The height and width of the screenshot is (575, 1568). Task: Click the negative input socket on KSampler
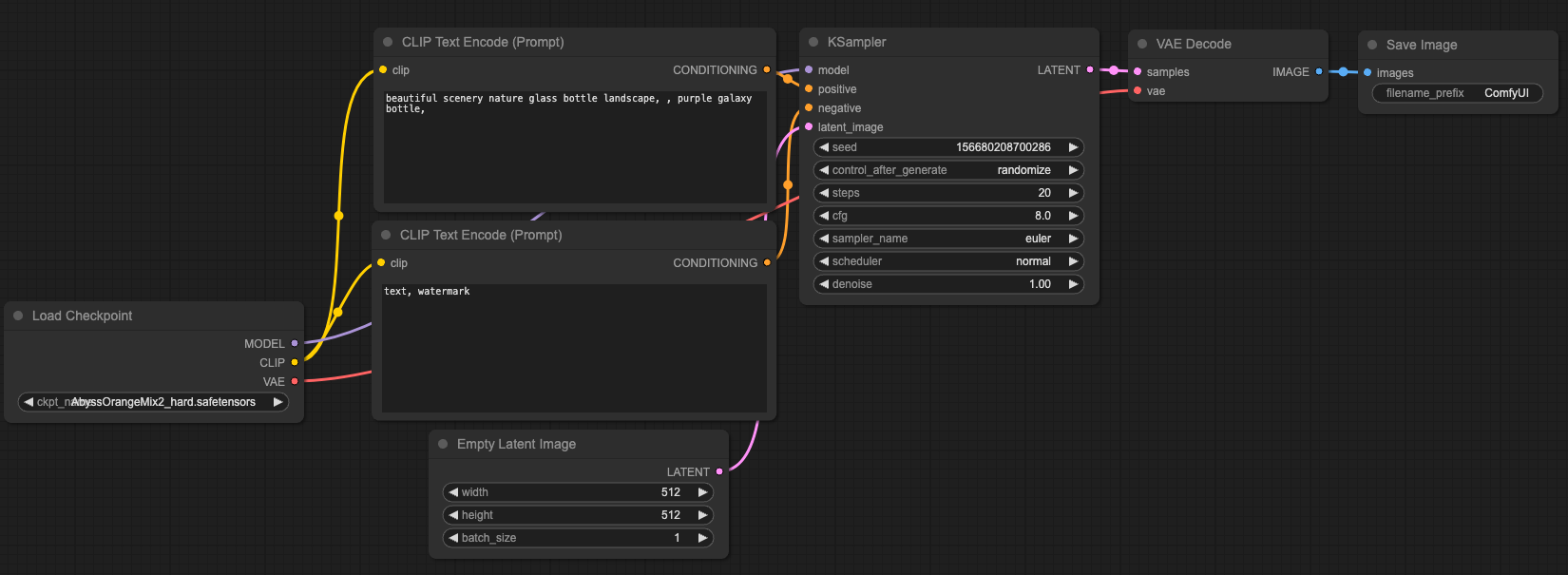[x=809, y=107]
